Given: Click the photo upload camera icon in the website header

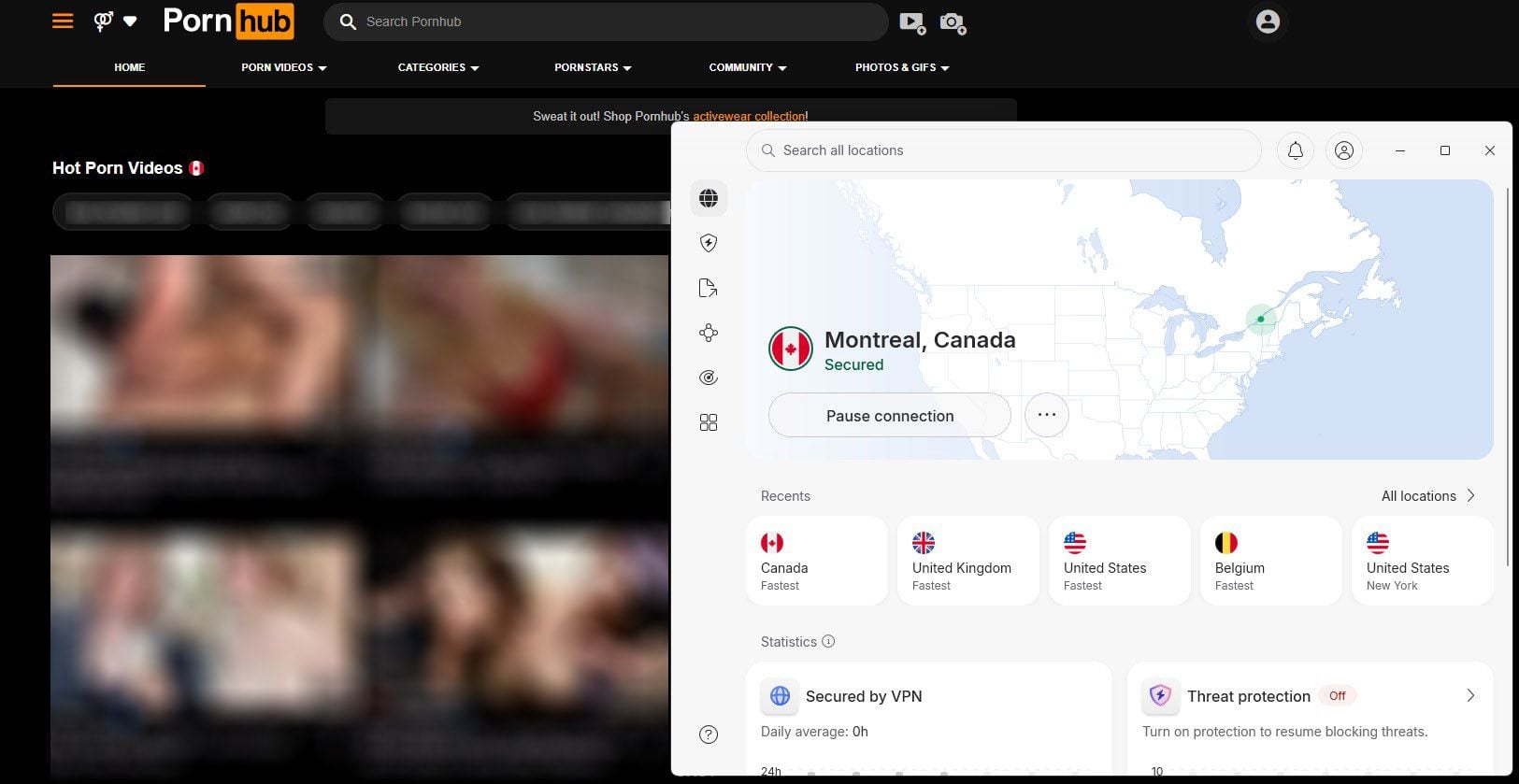Looking at the screenshot, I should coord(953,22).
